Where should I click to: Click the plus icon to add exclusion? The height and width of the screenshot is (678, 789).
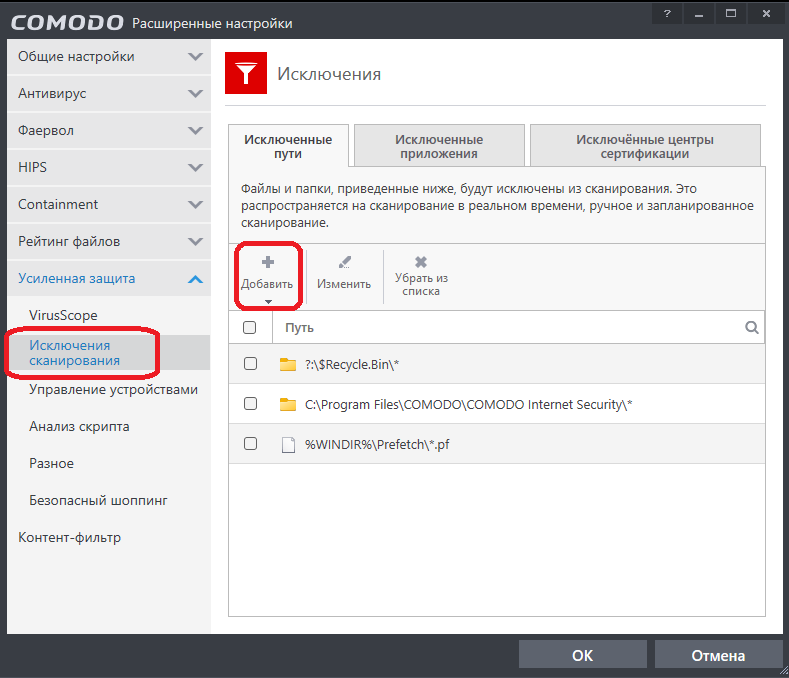(x=268, y=262)
